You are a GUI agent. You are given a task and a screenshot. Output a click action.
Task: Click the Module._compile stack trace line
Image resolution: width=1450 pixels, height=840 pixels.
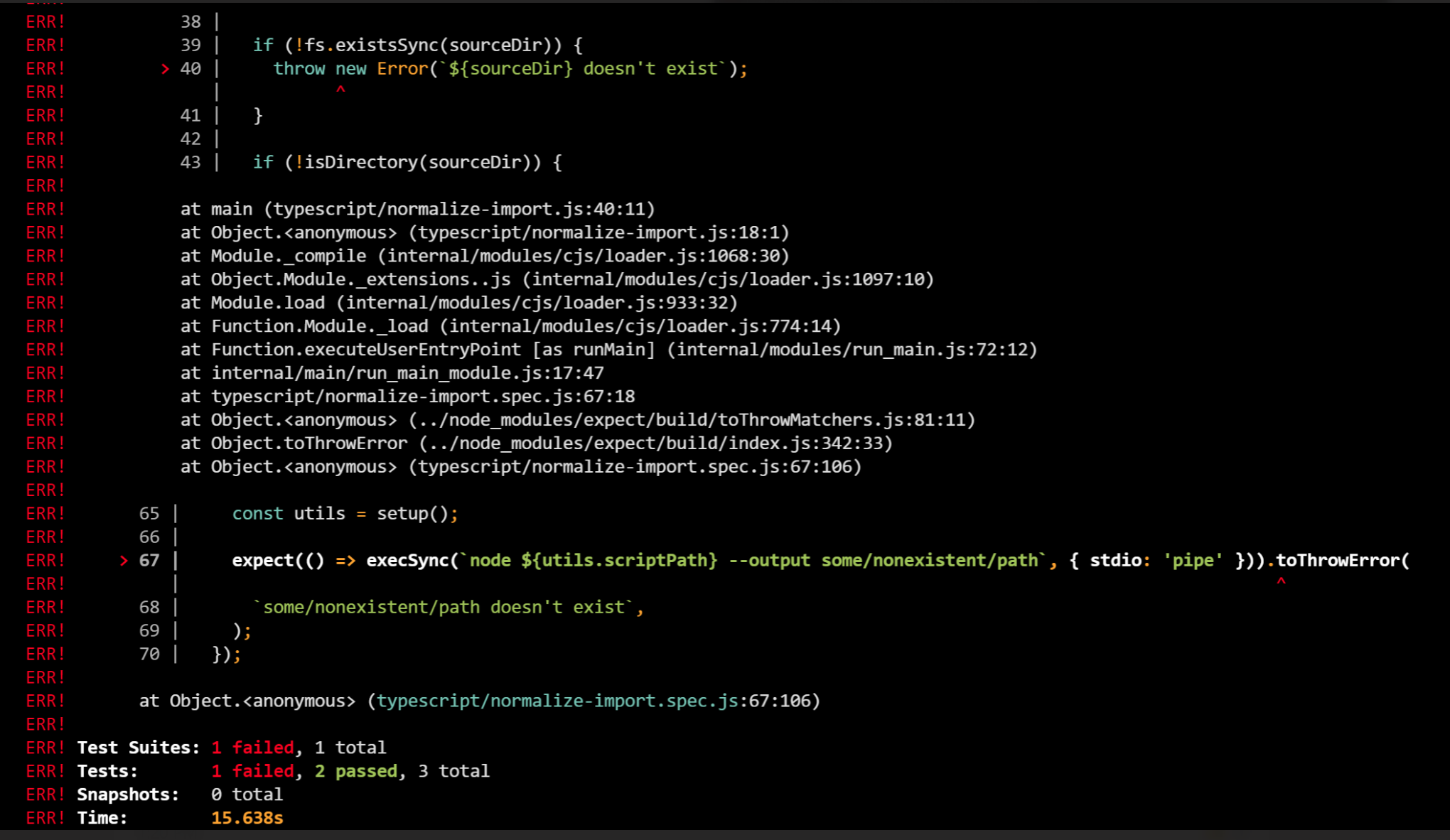click(485, 256)
